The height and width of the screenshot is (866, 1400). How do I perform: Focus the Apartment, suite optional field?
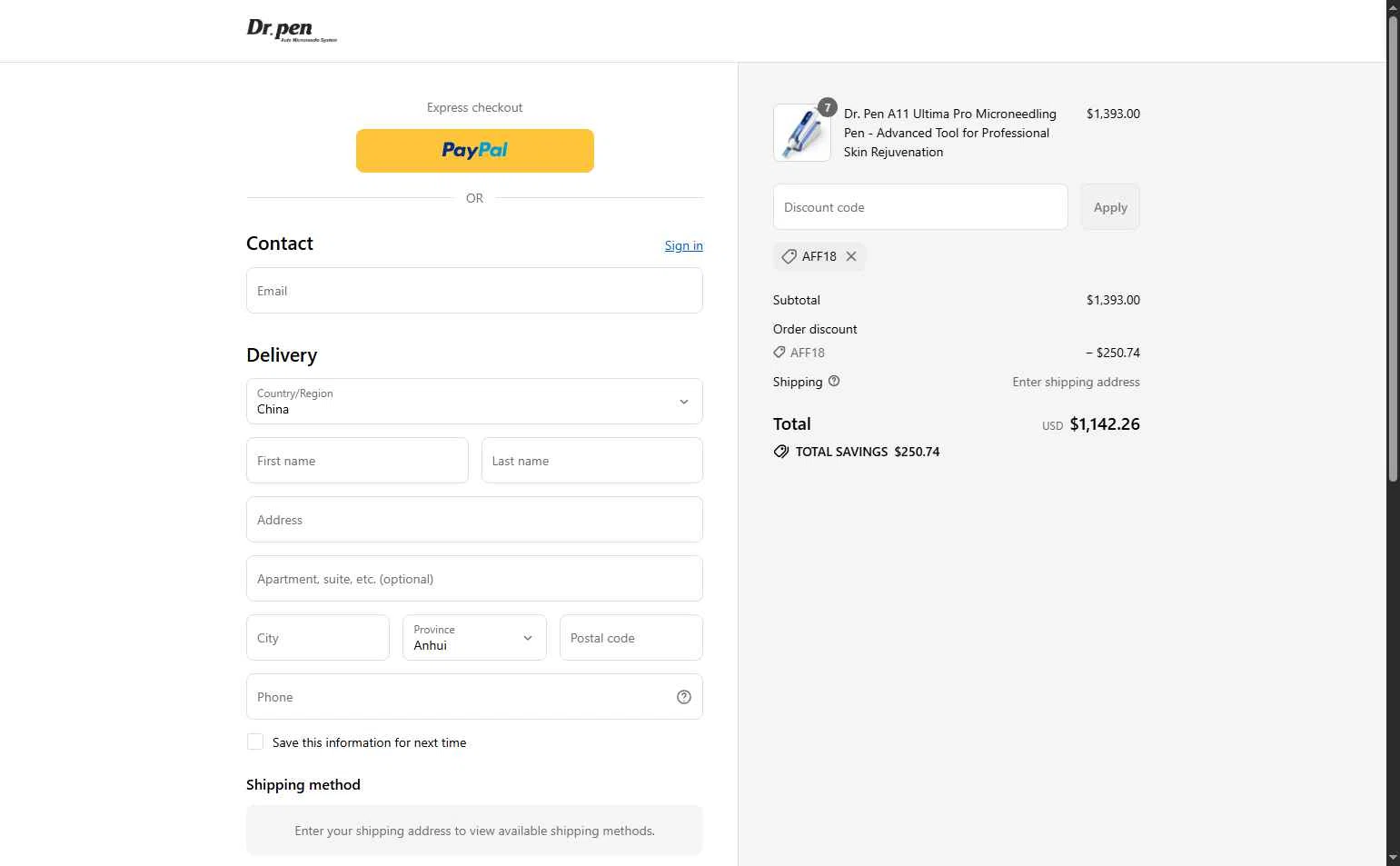point(474,579)
